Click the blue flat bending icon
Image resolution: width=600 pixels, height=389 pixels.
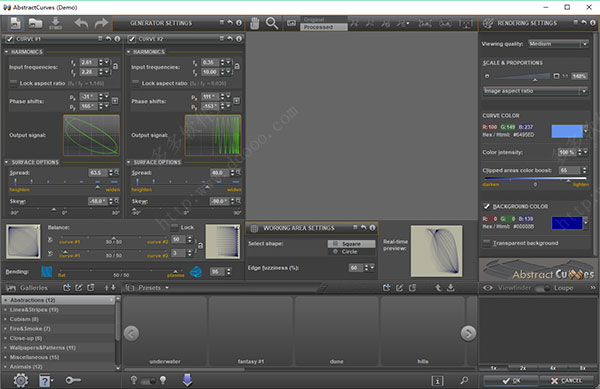coord(47,272)
